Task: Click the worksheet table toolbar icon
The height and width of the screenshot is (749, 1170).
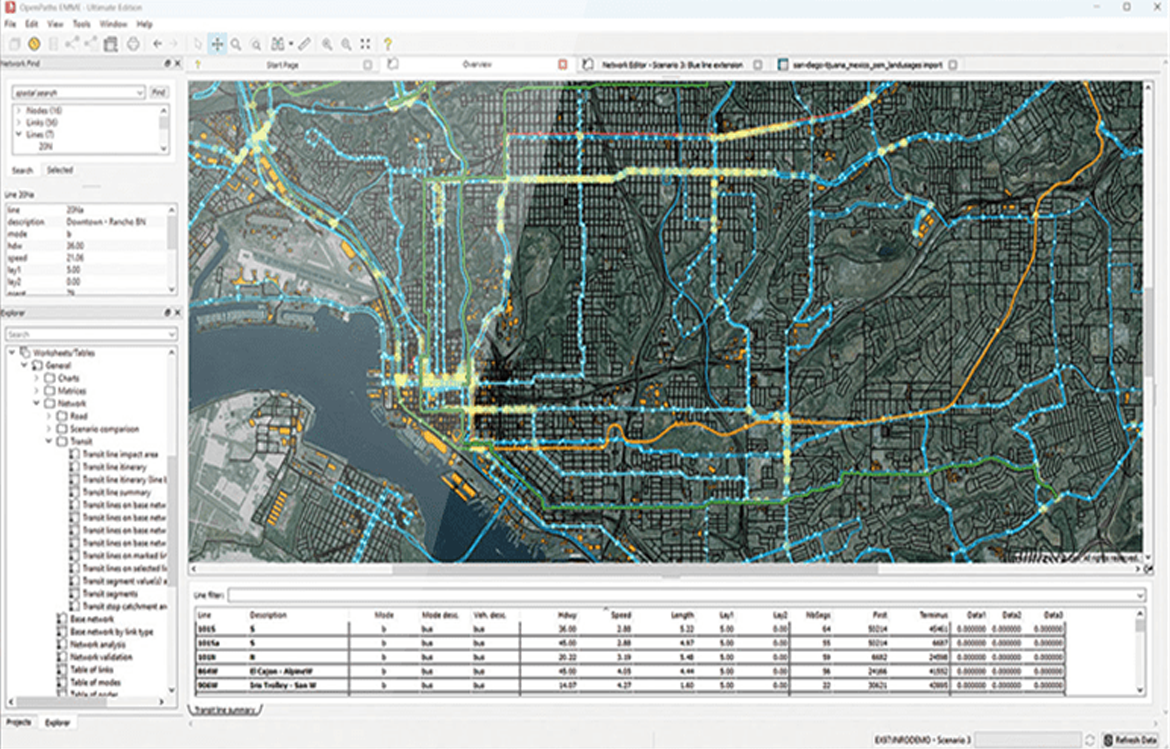Action: (x=111, y=44)
